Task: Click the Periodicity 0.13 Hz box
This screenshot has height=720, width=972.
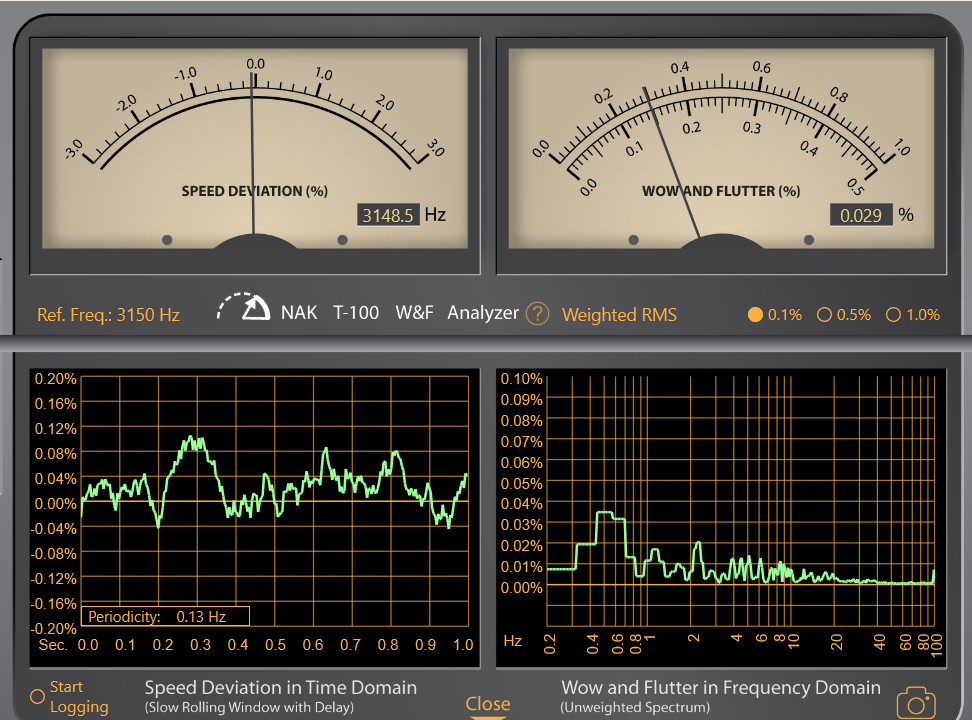Action: [165, 616]
